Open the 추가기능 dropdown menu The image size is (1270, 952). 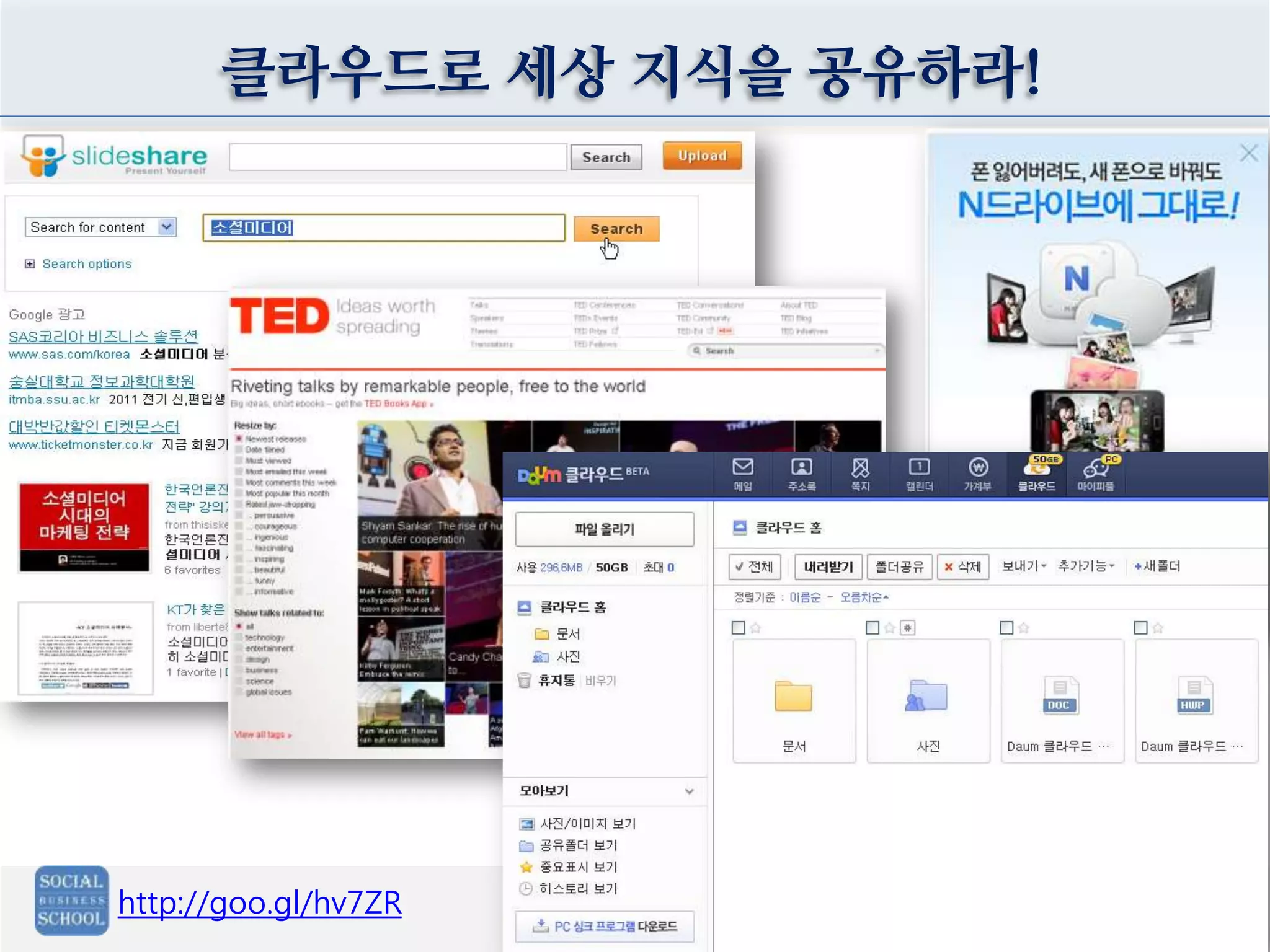tap(1086, 566)
